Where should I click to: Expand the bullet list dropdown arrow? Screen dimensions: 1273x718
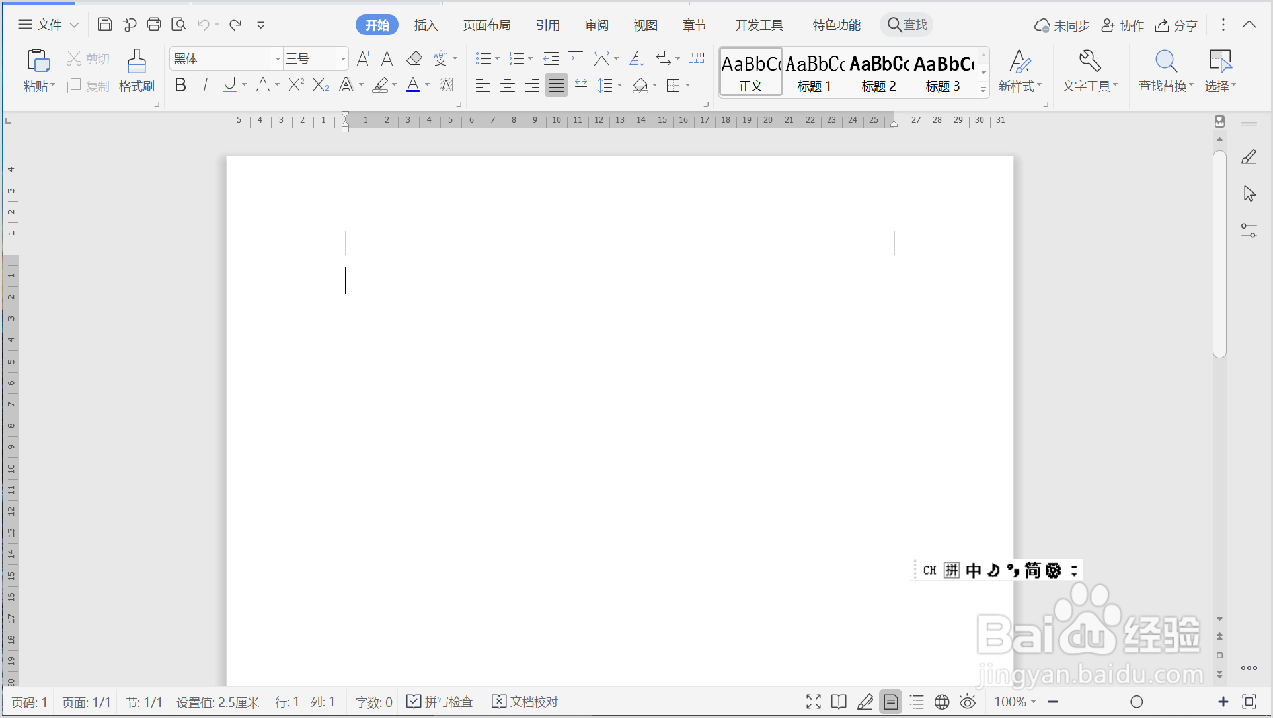498,59
